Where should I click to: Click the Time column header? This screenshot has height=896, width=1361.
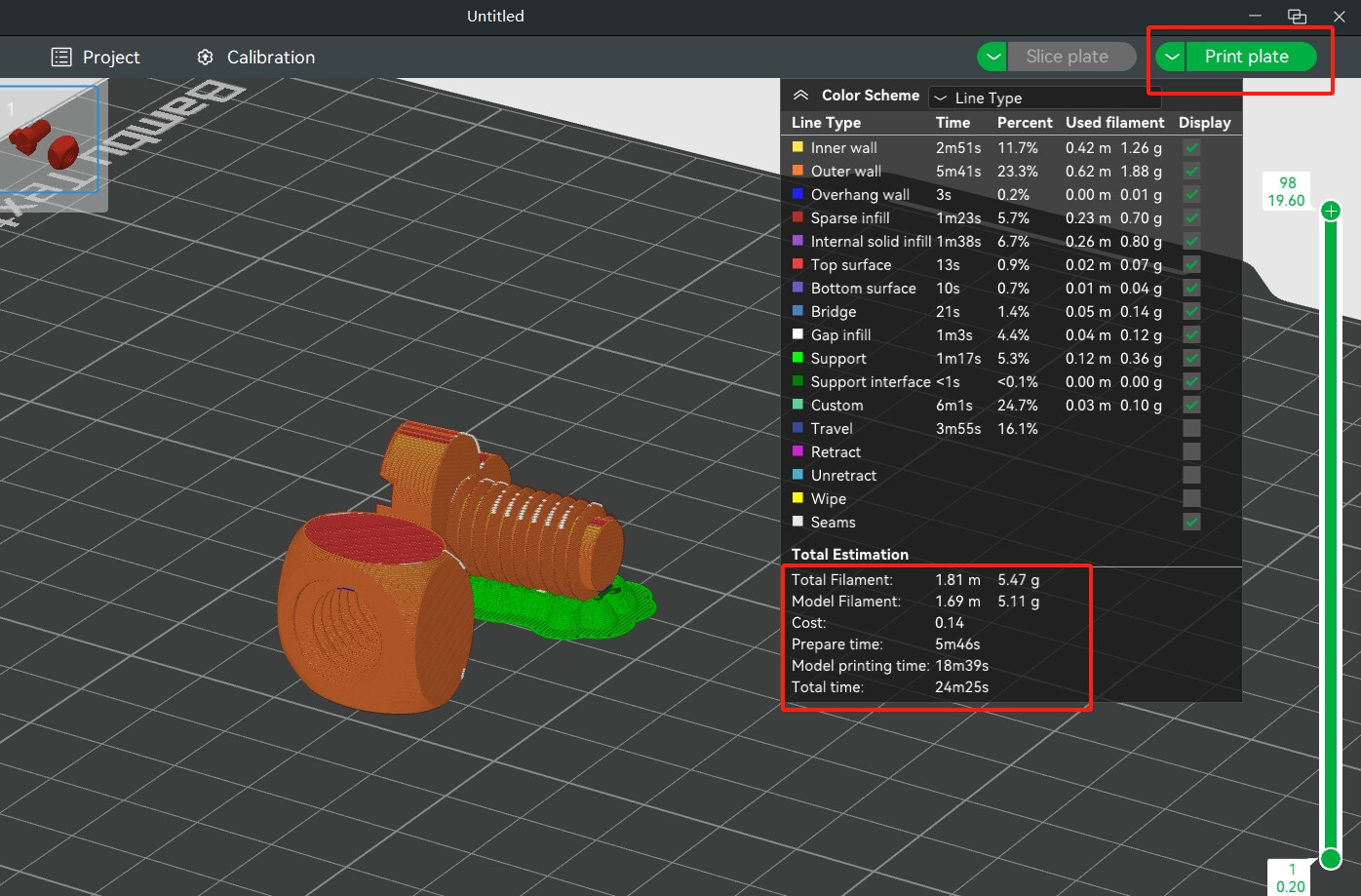pyautogui.click(x=953, y=123)
